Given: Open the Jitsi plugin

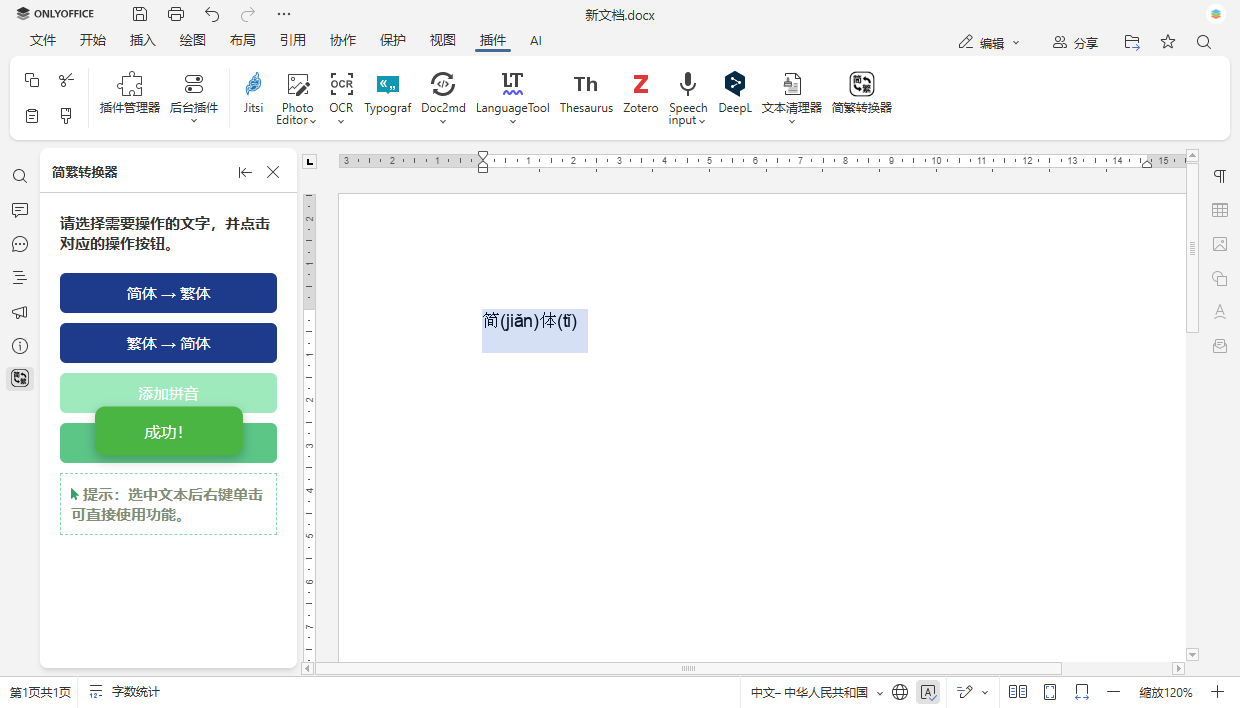Looking at the screenshot, I should pyautogui.click(x=253, y=93).
